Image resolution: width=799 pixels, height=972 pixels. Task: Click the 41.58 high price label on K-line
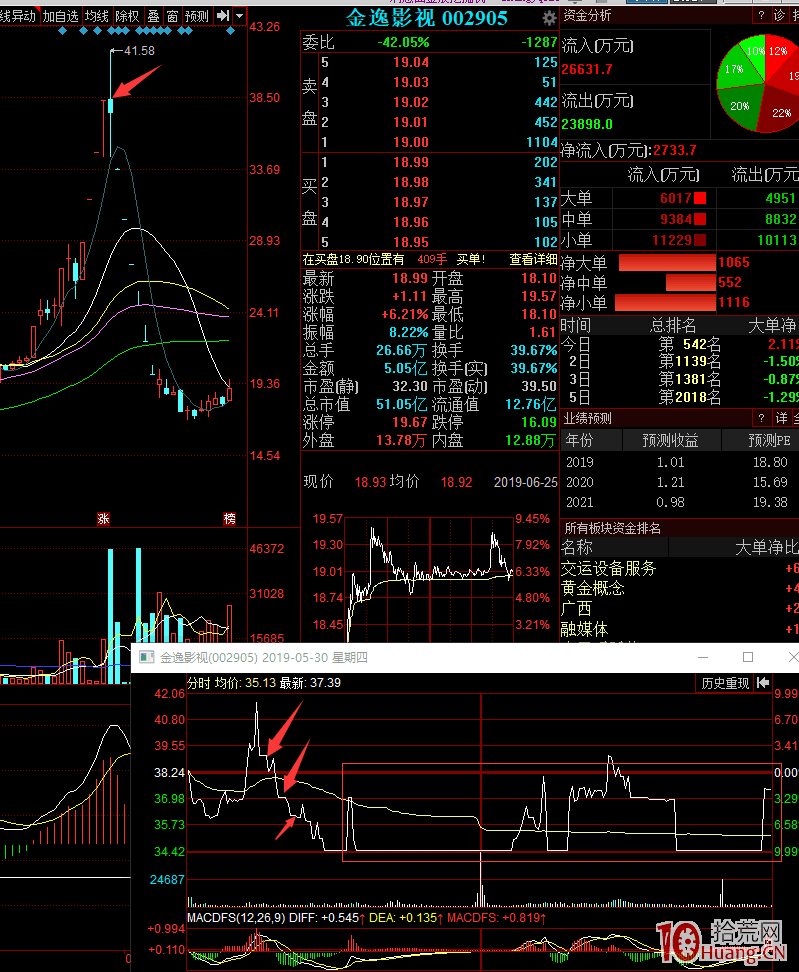pos(139,51)
